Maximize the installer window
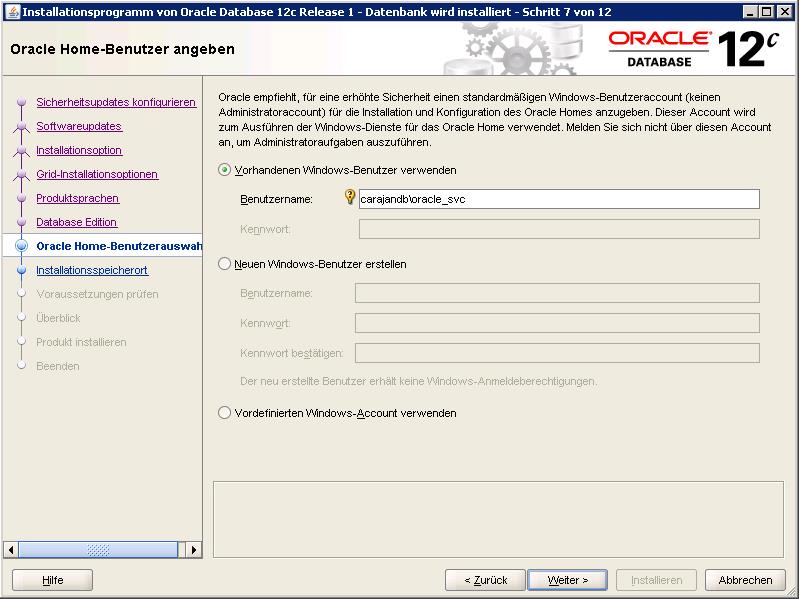799x599 pixels. (766, 12)
